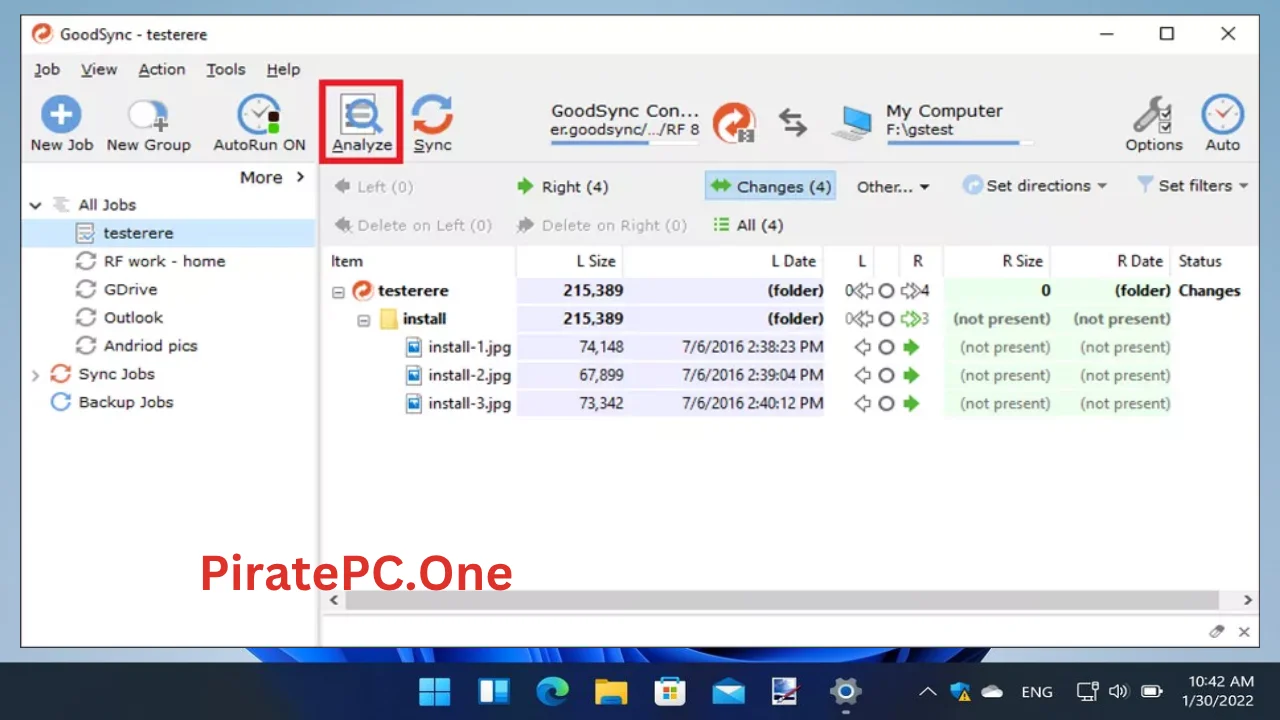Open the My Computer right folder icon
This screenshot has height=720, width=1280.
(x=853, y=122)
